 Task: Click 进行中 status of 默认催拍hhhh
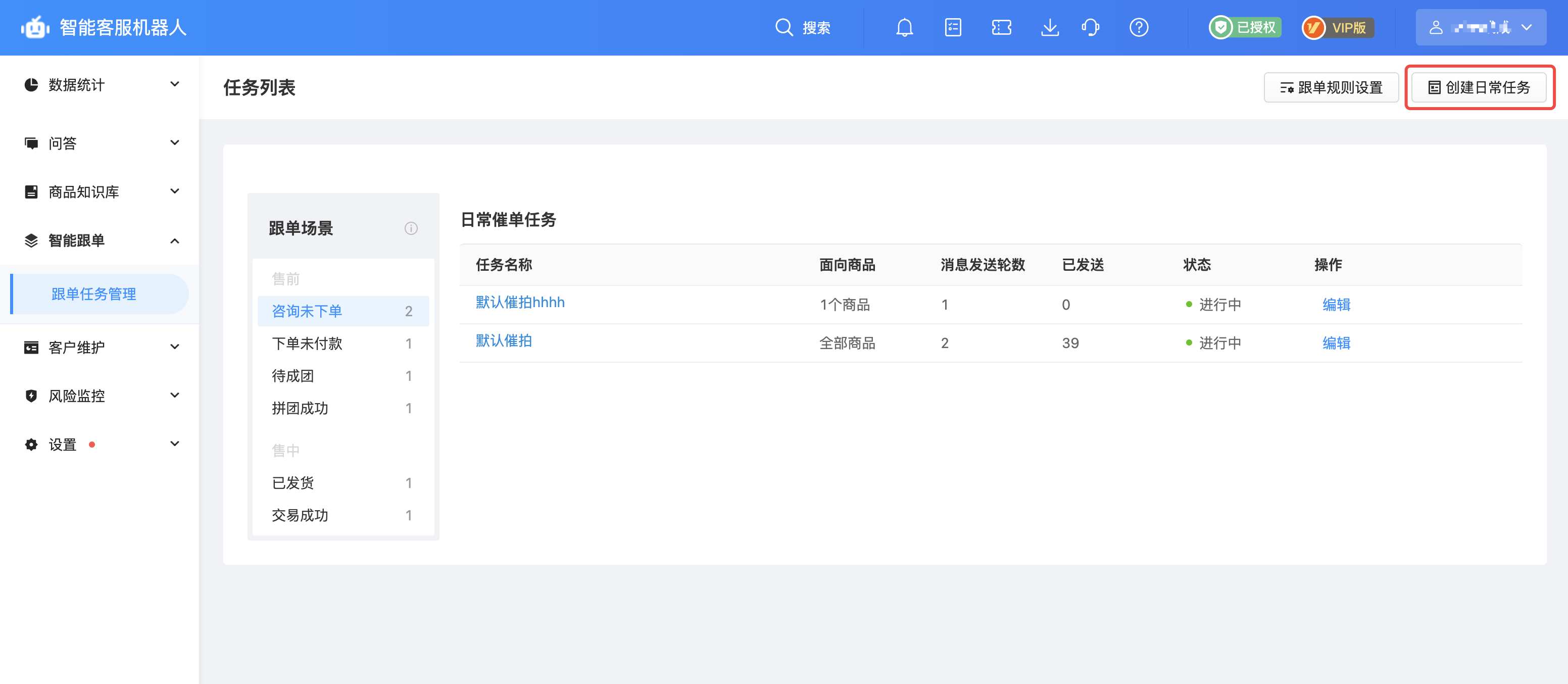point(1213,304)
